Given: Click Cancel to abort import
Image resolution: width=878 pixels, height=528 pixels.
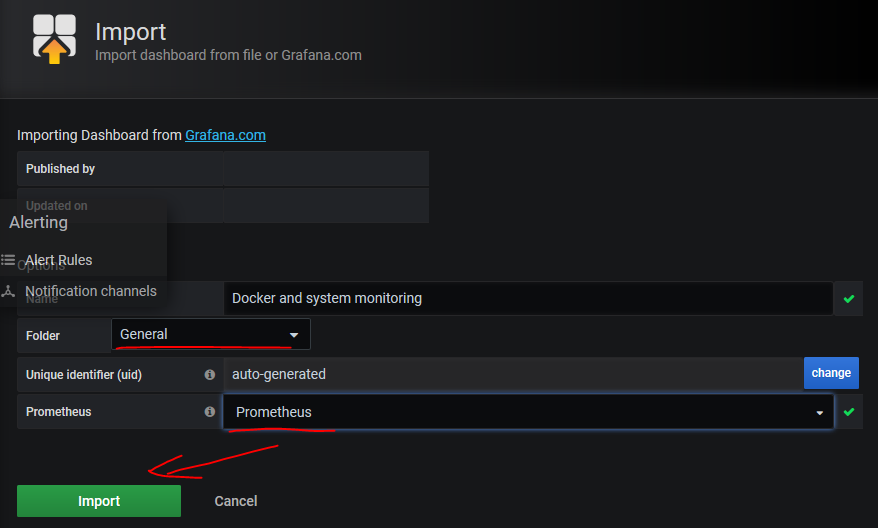Looking at the screenshot, I should coord(236,501).
